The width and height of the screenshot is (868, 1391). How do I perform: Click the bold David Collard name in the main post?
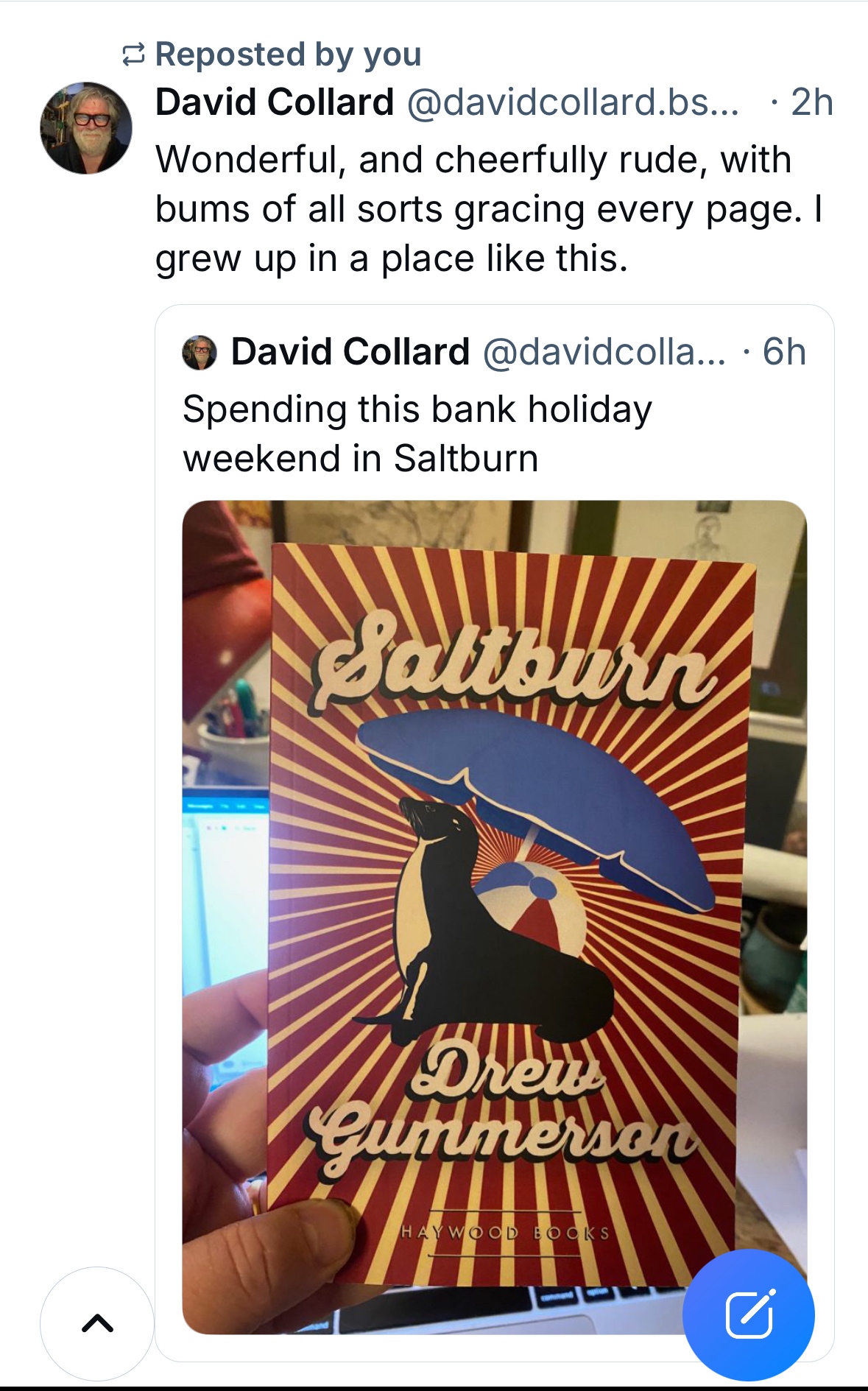(275, 102)
